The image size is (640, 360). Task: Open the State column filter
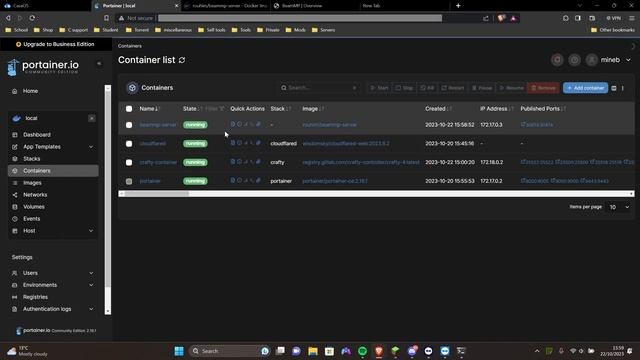coord(215,109)
